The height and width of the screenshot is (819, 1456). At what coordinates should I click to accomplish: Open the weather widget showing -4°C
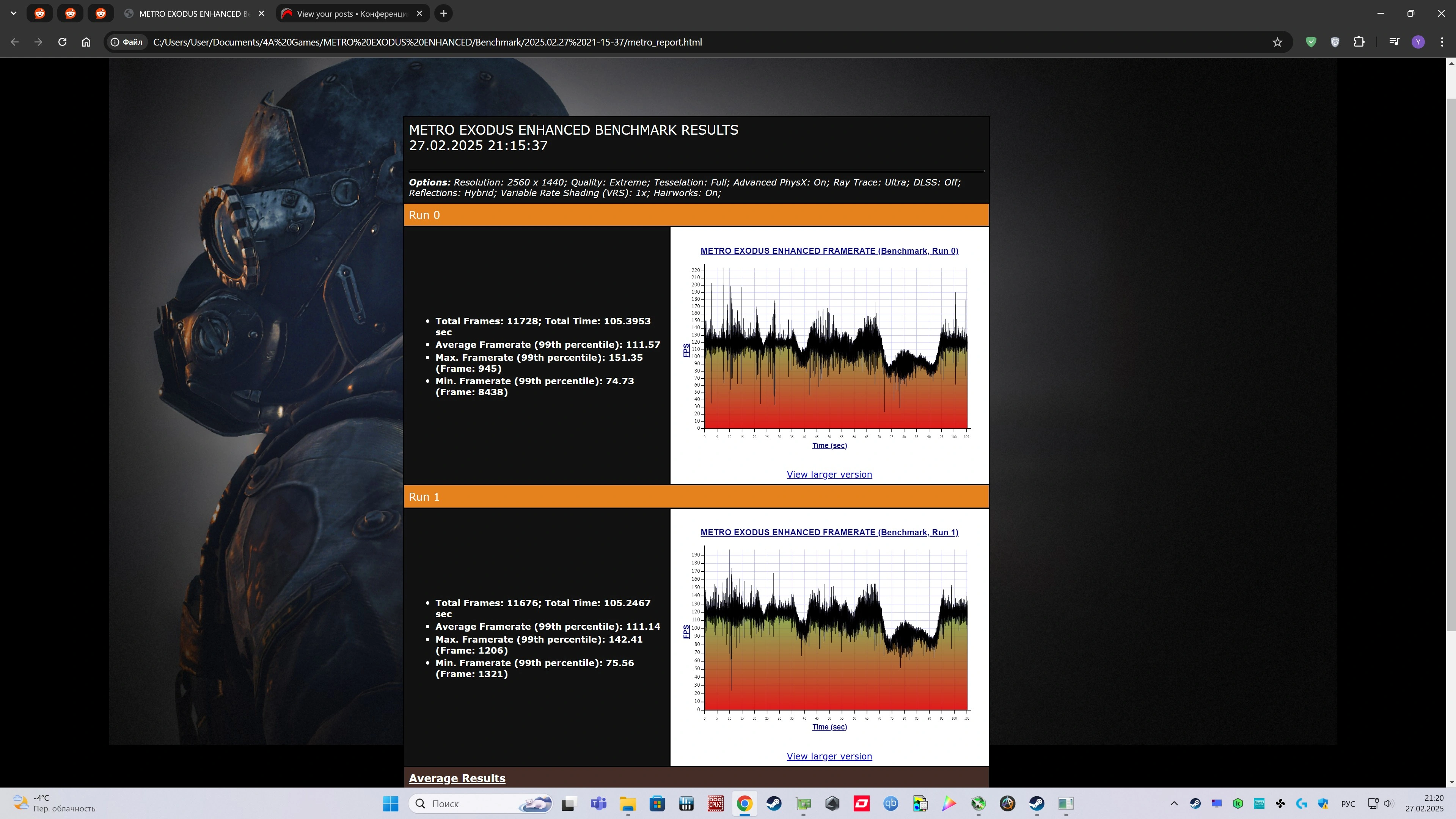point(54,804)
